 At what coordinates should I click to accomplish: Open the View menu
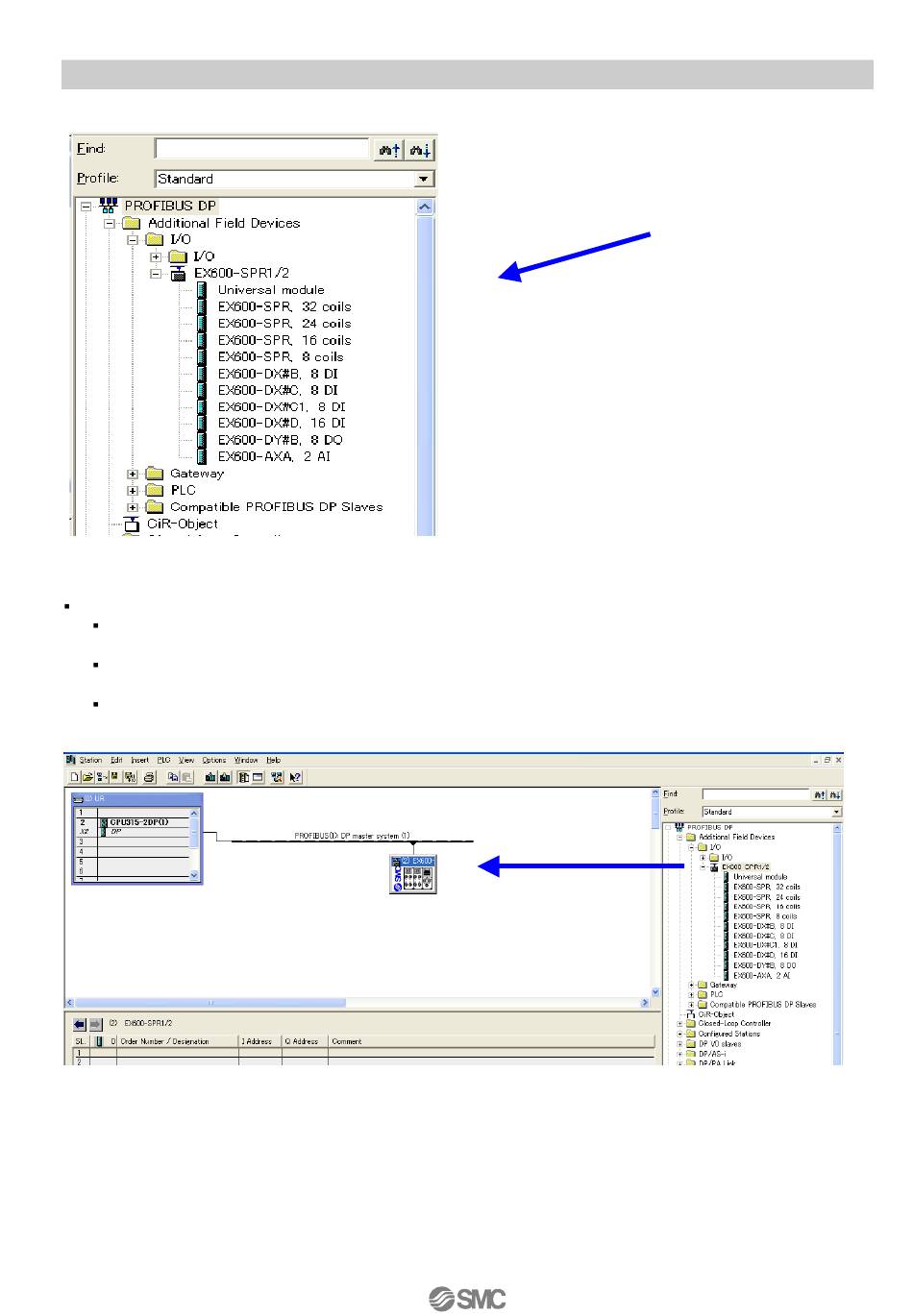[186, 760]
